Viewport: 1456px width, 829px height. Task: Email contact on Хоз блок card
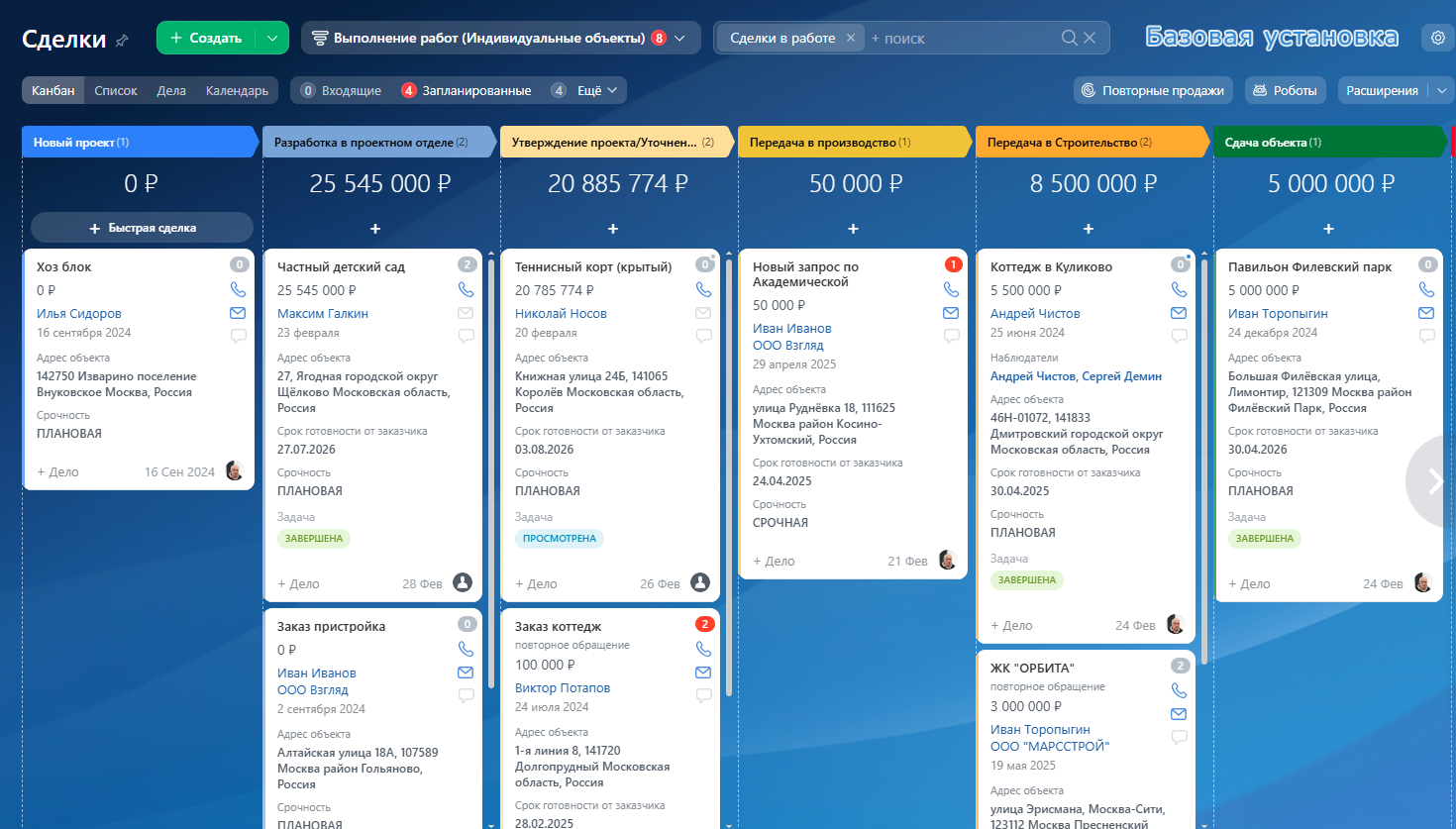238,313
